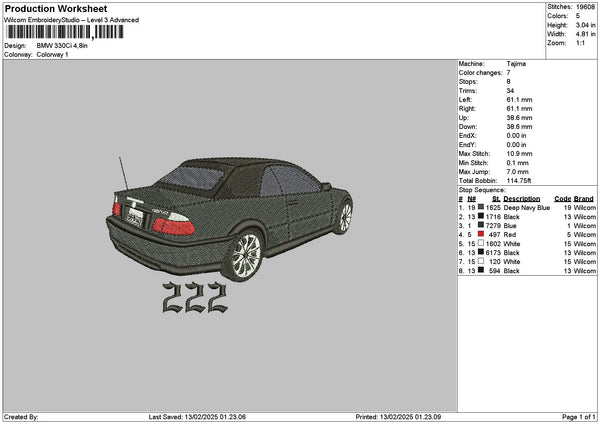
Task: Click the Brand column header
Action: click(584, 198)
